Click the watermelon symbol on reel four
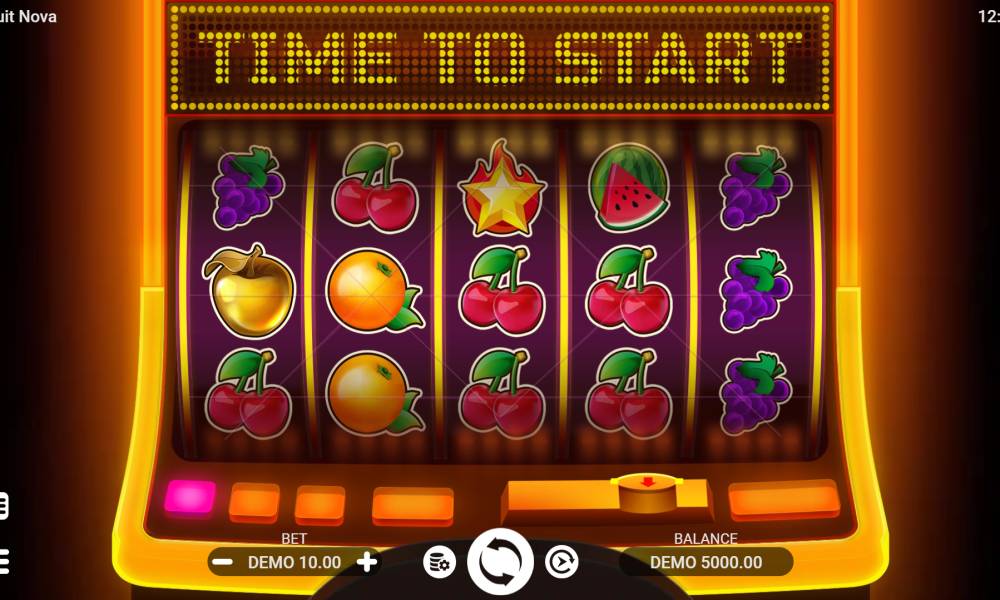The image size is (1000, 600). coord(628,186)
